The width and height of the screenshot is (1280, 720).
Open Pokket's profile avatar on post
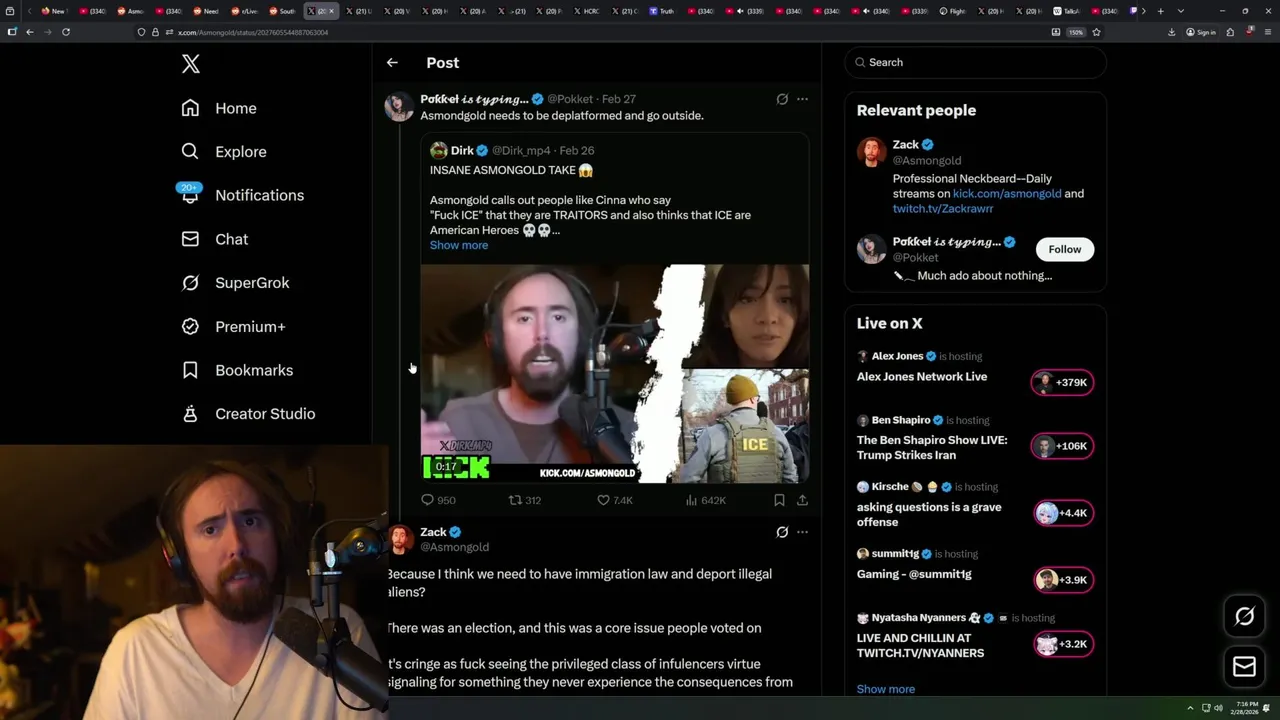coord(399,107)
